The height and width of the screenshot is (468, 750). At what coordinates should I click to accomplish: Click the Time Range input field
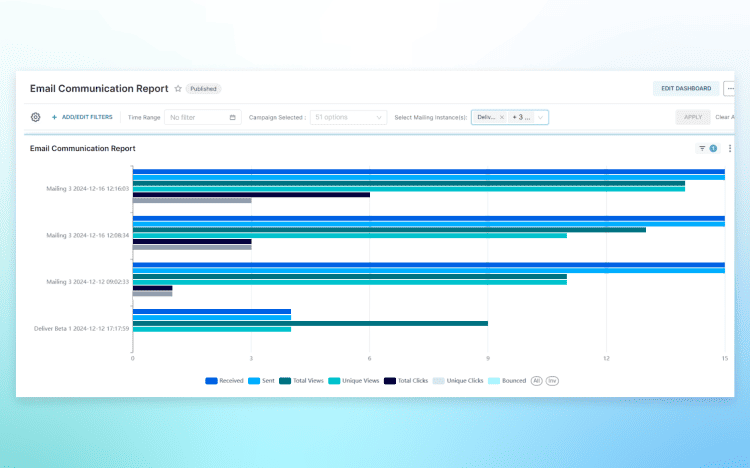click(x=196, y=117)
